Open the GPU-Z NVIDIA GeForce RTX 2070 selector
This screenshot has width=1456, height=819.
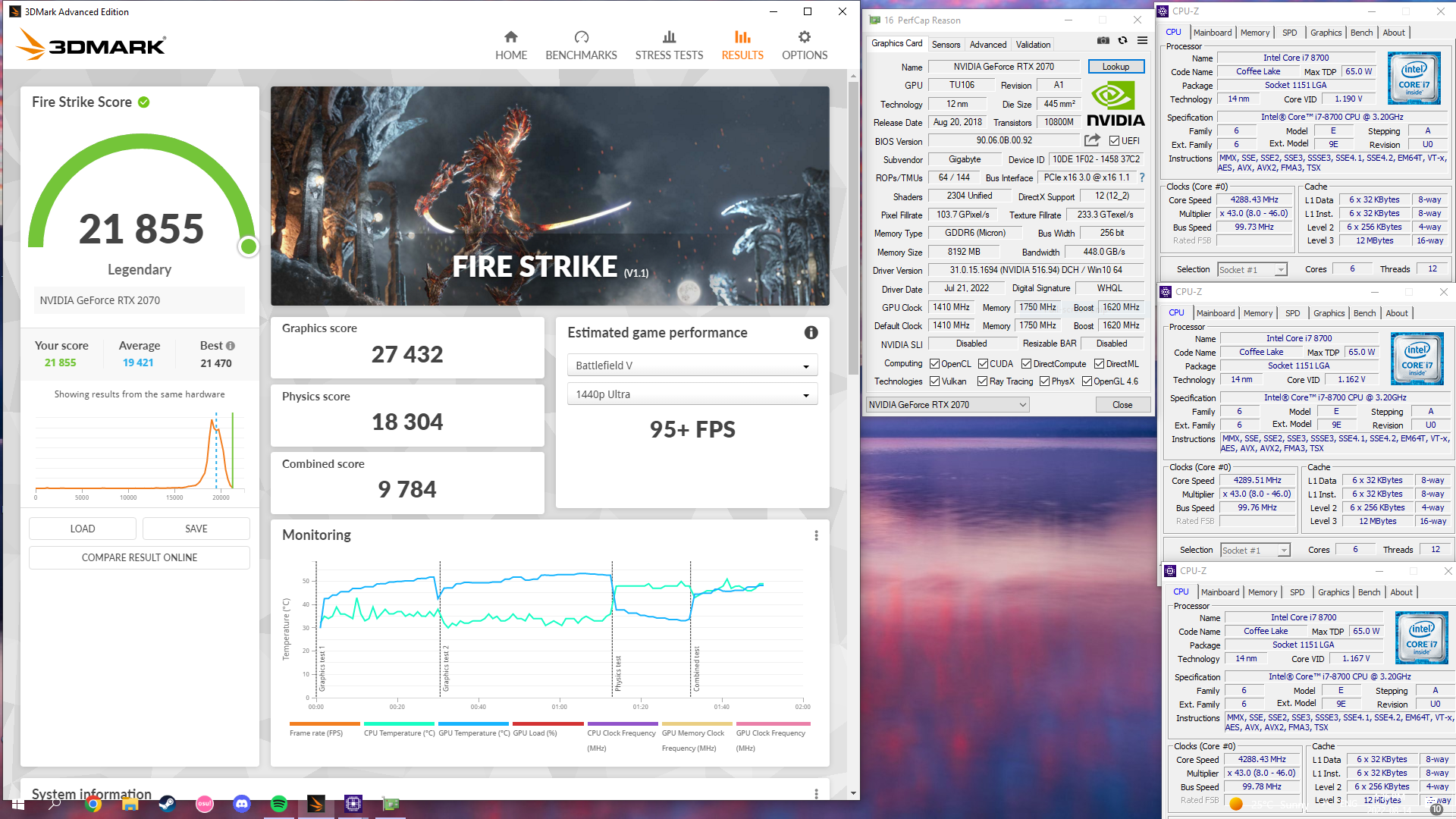pyautogui.click(x=947, y=405)
